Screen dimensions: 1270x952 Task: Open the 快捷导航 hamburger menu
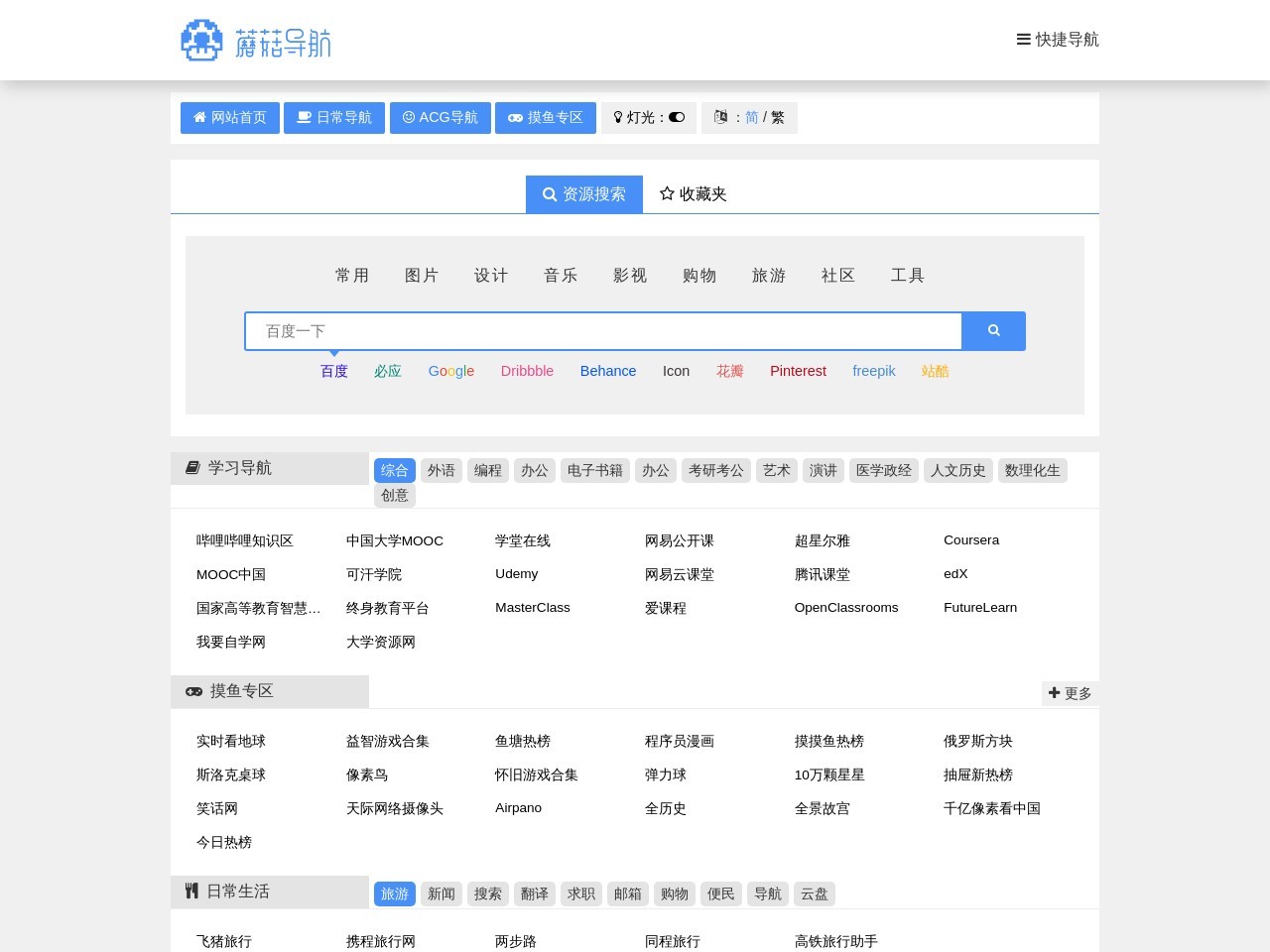tap(1058, 40)
